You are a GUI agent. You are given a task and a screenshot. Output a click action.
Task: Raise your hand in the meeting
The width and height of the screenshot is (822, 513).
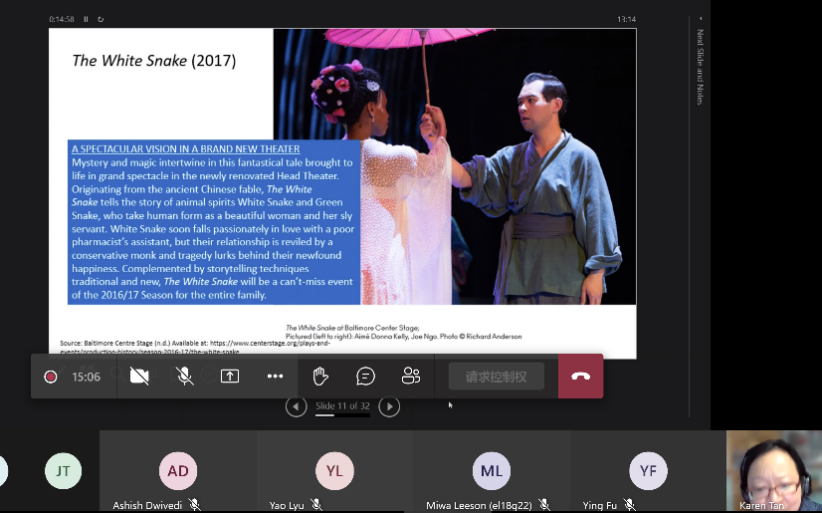click(x=320, y=376)
